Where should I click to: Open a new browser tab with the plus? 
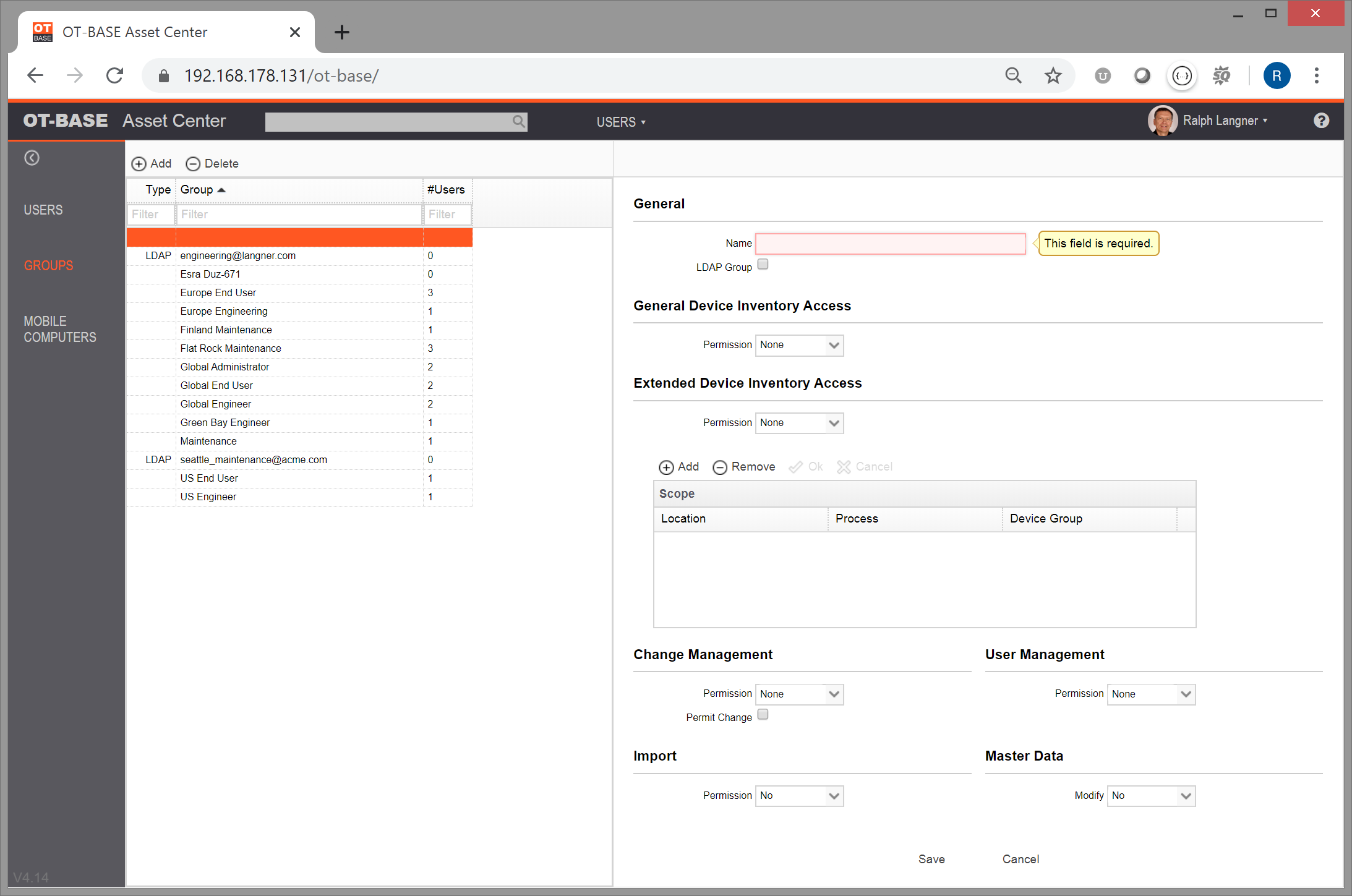pos(341,32)
